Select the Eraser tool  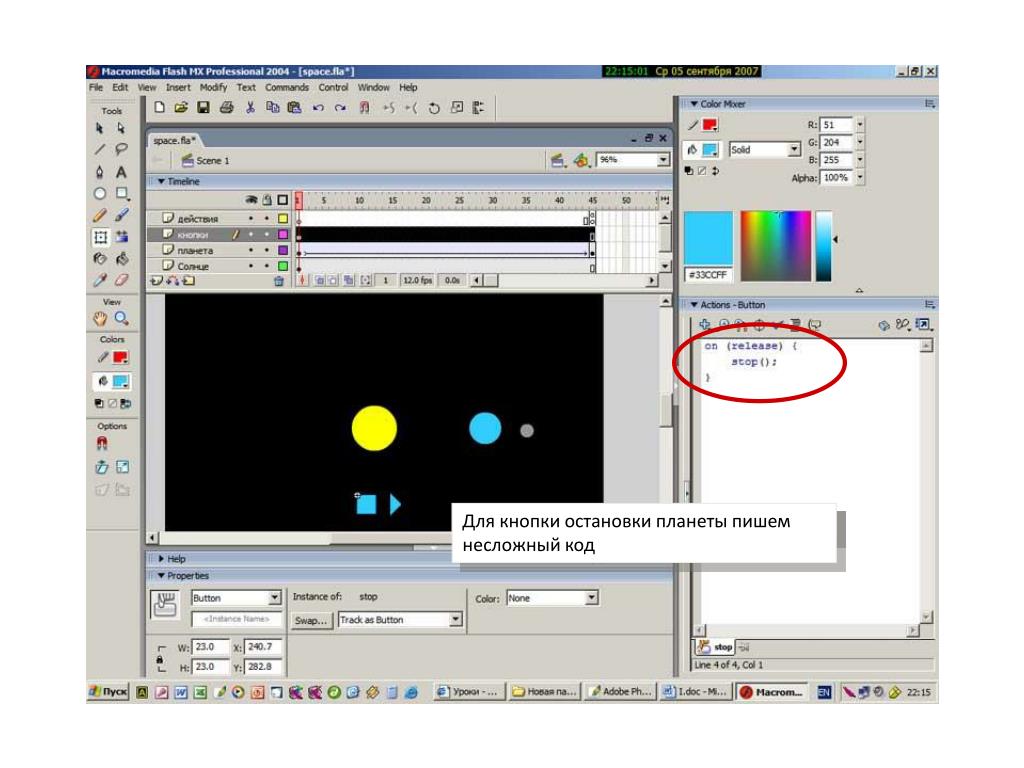coord(121,280)
